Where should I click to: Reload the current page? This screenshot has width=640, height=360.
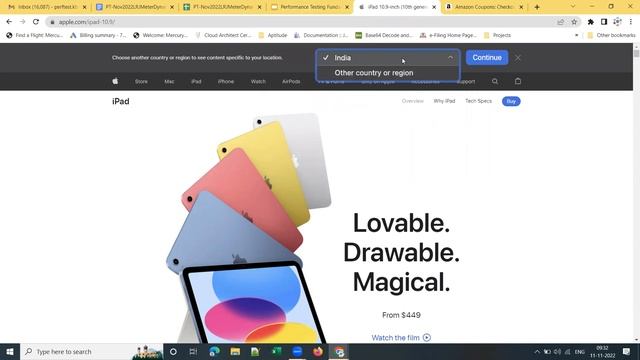pyautogui.click(x=36, y=22)
